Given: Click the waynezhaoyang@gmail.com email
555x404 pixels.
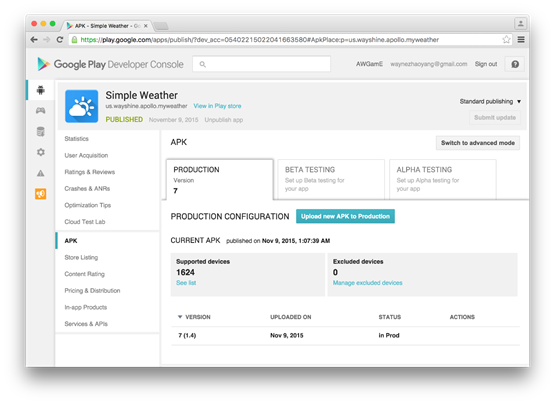Looking at the screenshot, I should [429, 64].
